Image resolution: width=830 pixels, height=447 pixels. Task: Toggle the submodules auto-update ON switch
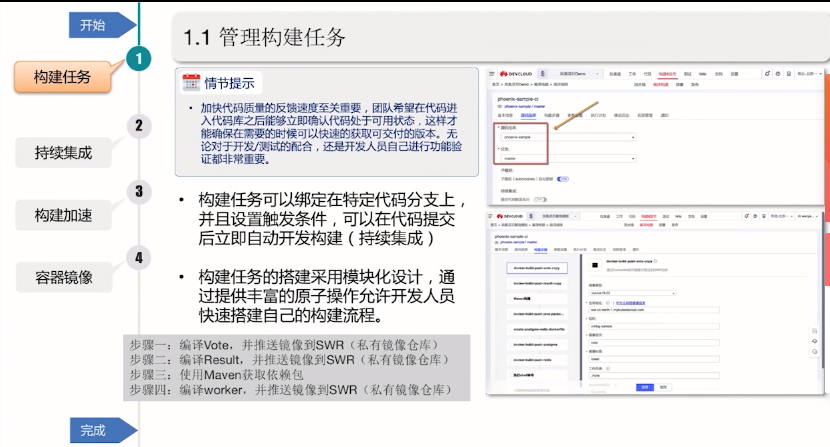tap(563, 179)
